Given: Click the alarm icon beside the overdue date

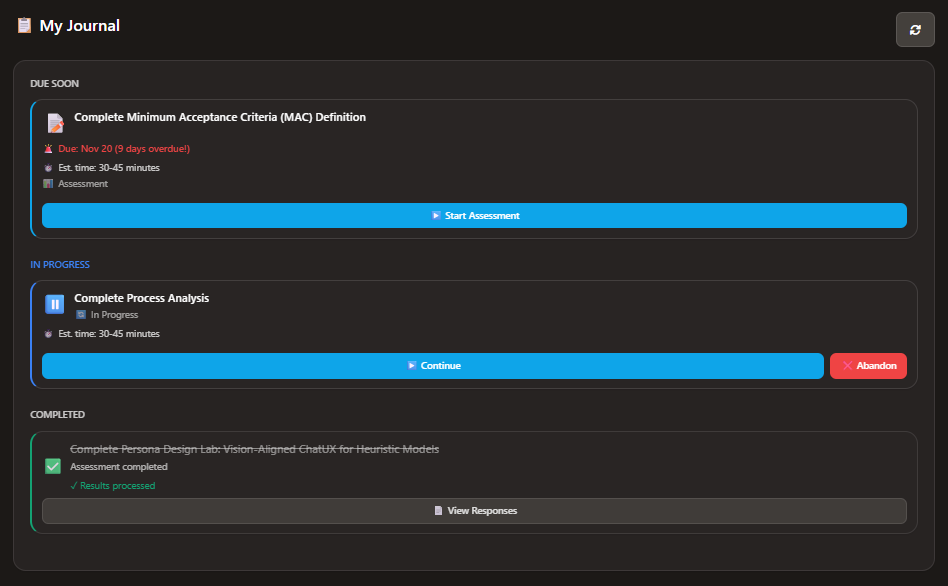Looking at the screenshot, I should [47, 149].
